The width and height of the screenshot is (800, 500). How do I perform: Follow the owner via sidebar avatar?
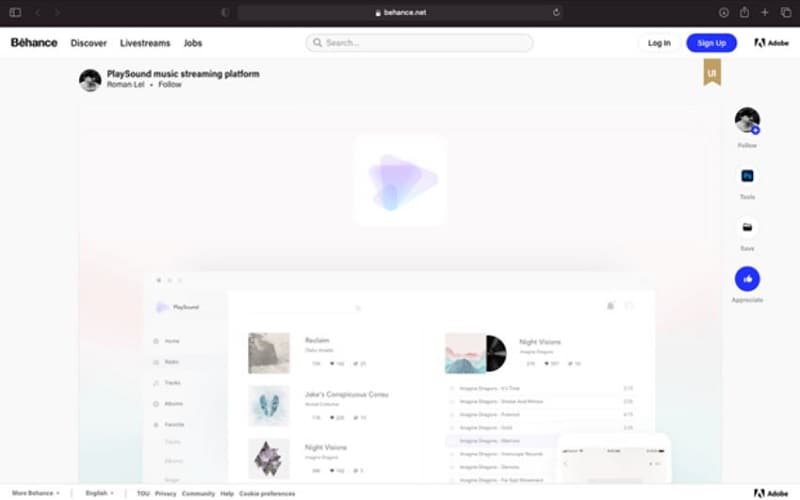[x=747, y=121]
